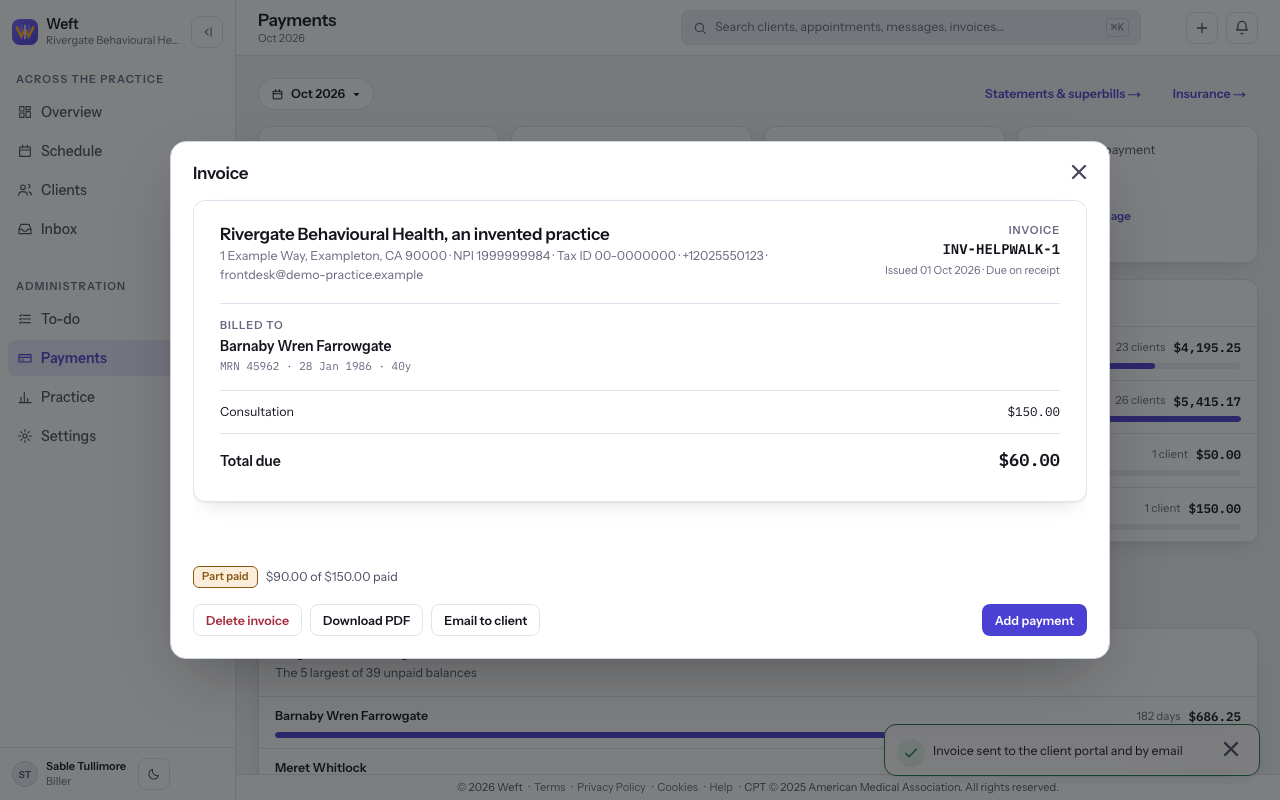Click the magnifier icon in the search bar
The height and width of the screenshot is (800, 1280).
pos(700,28)
